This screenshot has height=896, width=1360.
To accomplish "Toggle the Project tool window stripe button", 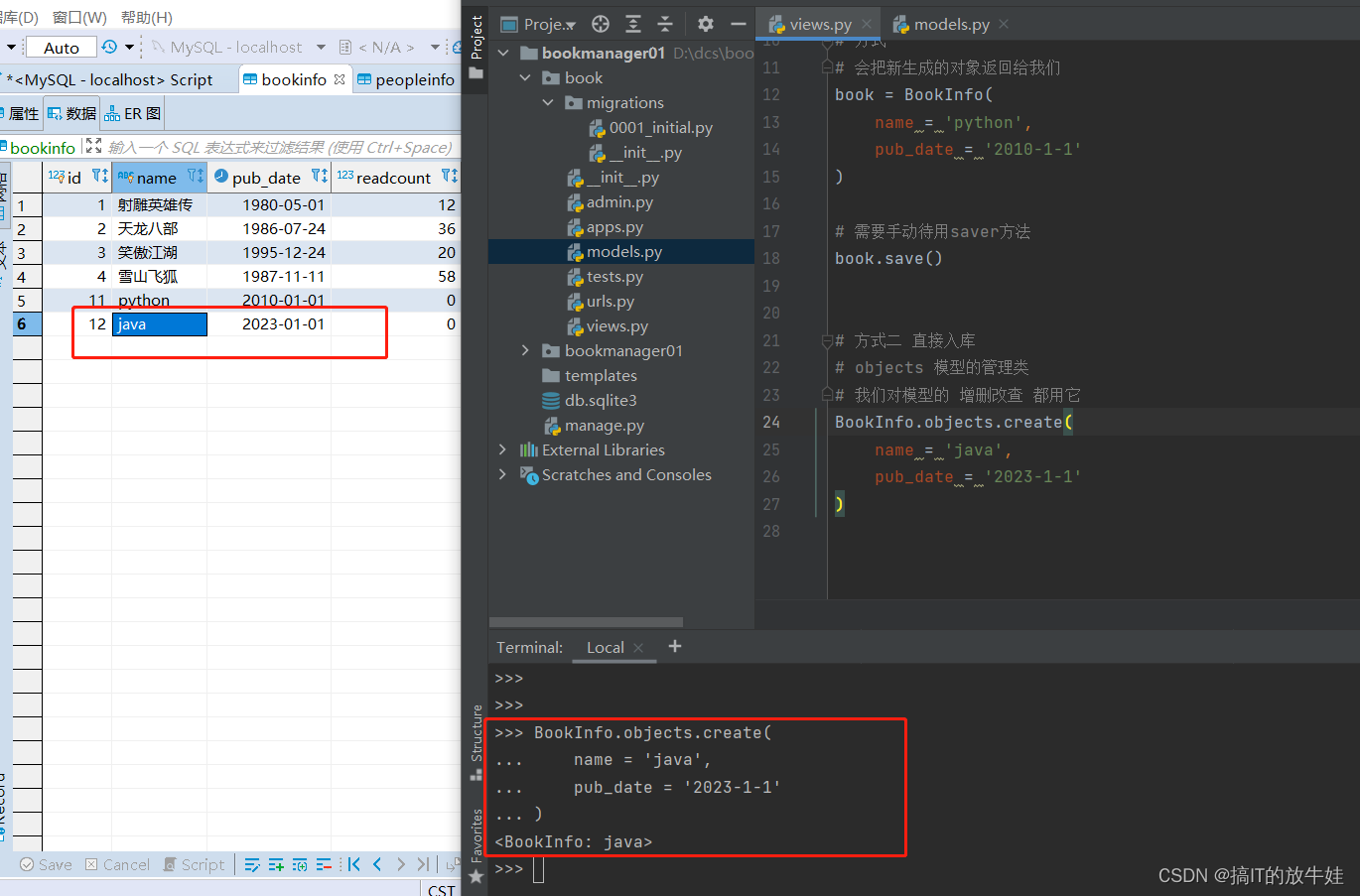I will tap(476, 48).
